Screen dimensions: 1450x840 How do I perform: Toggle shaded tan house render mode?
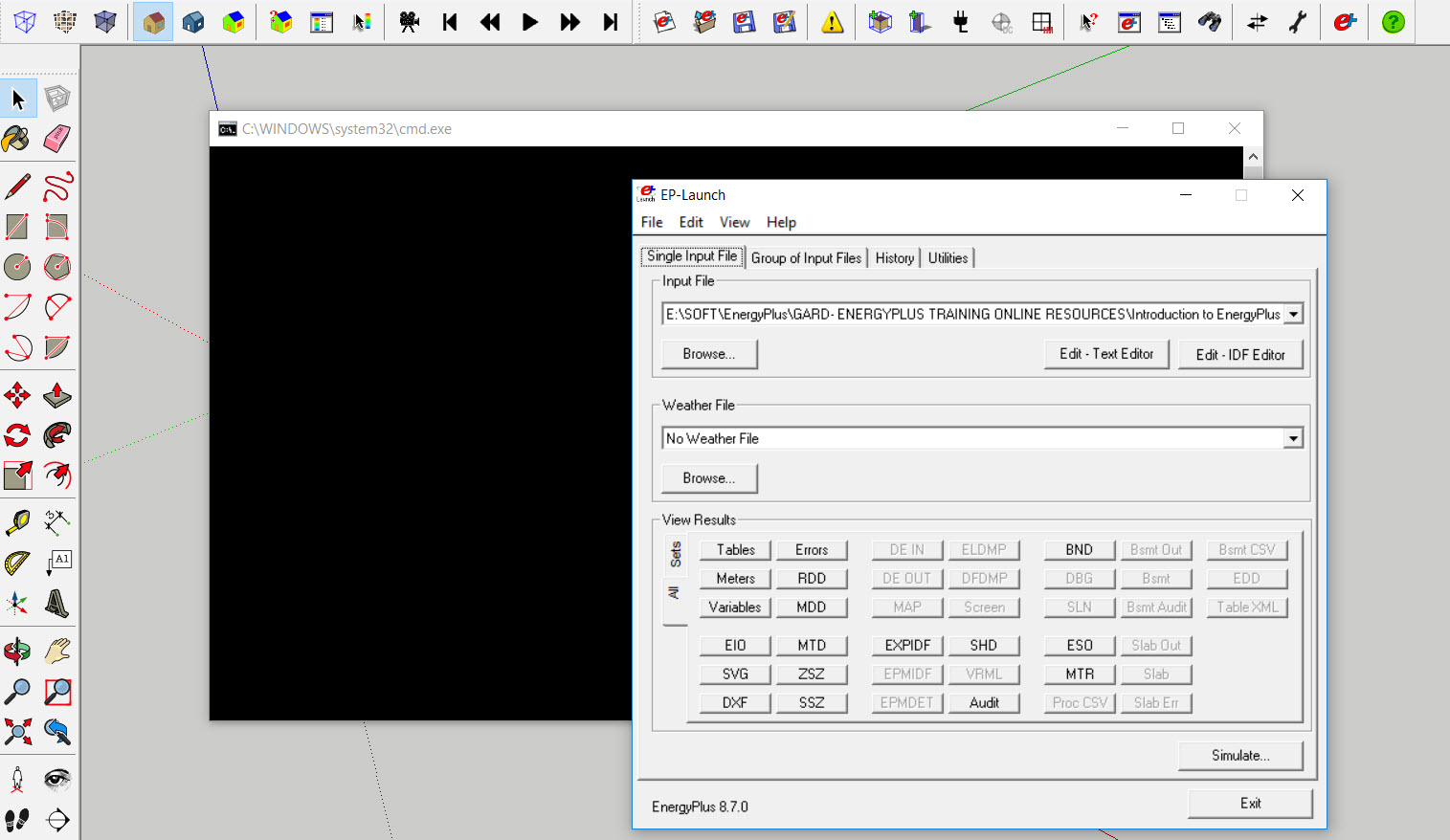(x=153, y=21)
